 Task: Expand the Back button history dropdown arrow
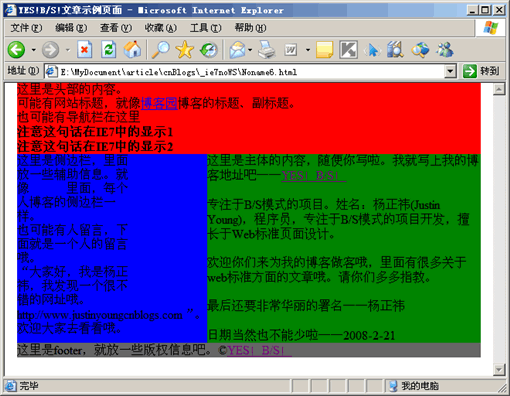click(33, 50)
